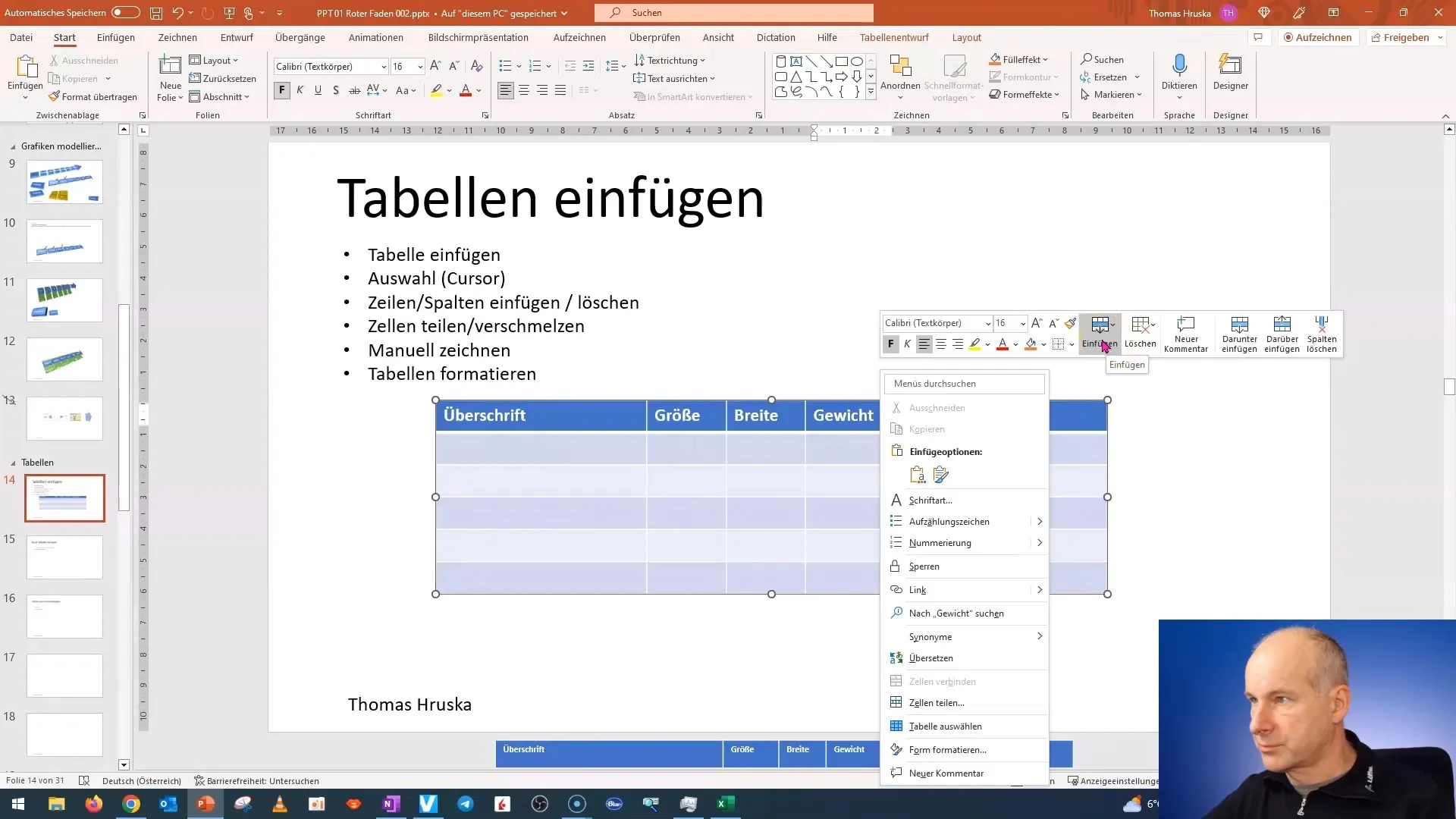Open the Layout ribbon tab
This screenshot has width=1456, height=819.
pyautogui.click(x=966, y=37)
